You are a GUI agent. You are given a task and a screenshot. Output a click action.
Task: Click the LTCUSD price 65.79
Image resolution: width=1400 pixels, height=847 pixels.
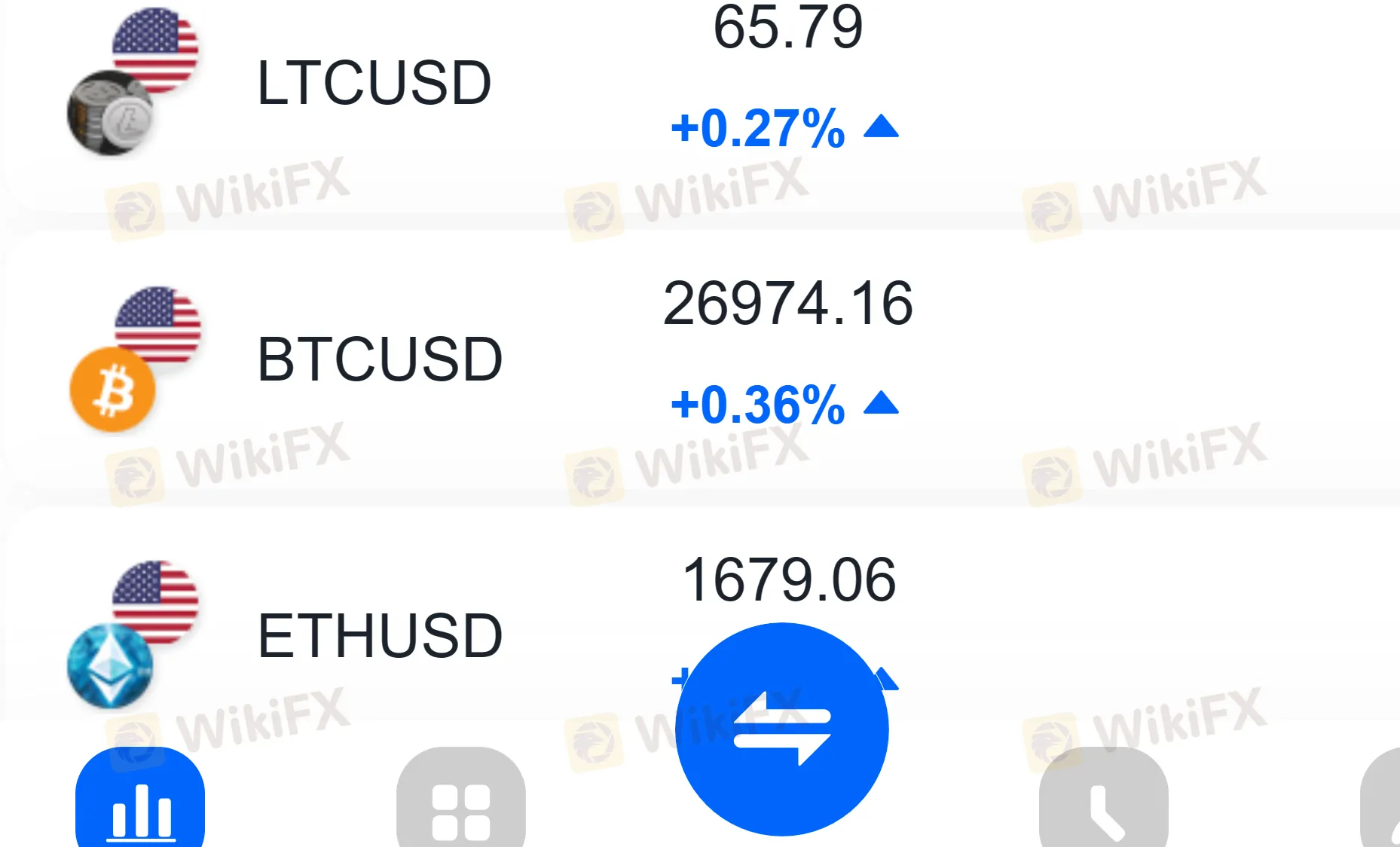[787, 28]
